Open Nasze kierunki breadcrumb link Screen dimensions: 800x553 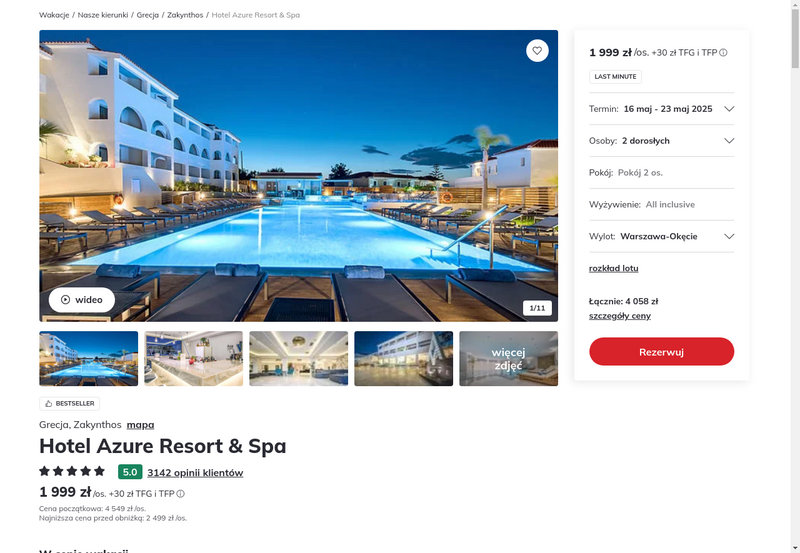pos(103,15)
